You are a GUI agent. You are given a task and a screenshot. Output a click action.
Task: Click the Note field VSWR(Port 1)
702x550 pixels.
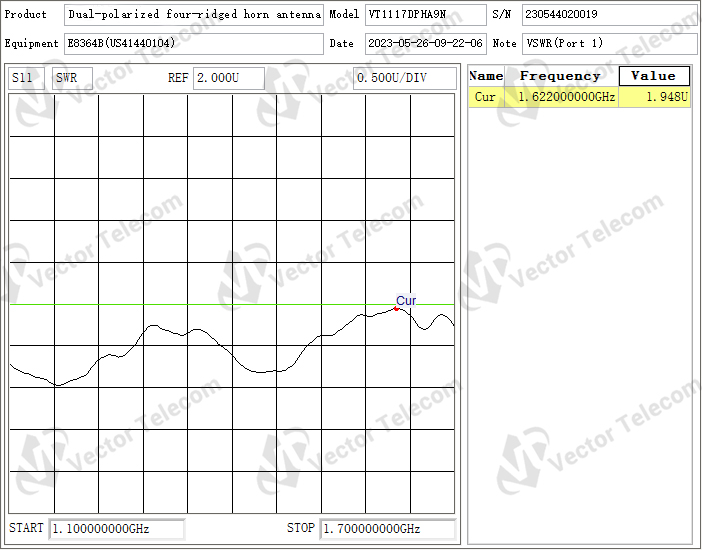[609, 44]
